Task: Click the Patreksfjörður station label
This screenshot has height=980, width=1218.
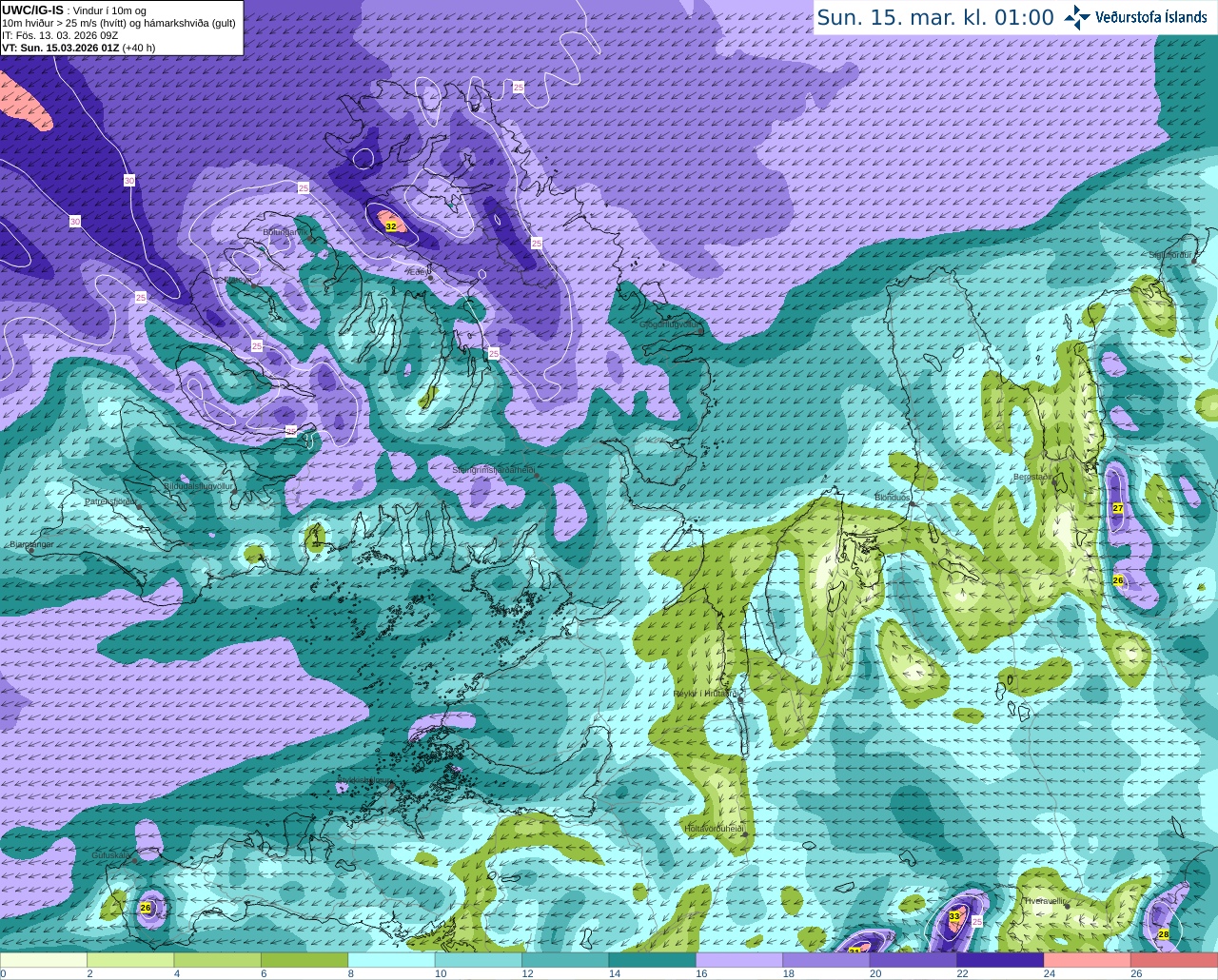Action: (x=110, y=500)
